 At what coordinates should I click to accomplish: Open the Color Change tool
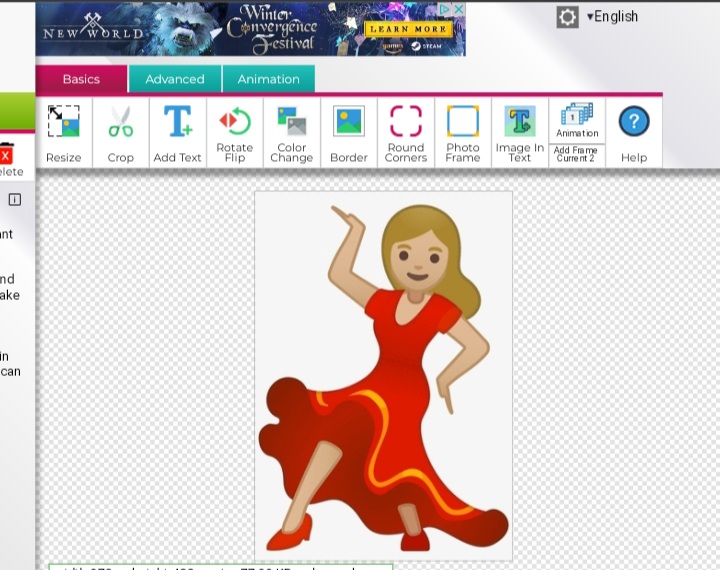click(291, 131)
